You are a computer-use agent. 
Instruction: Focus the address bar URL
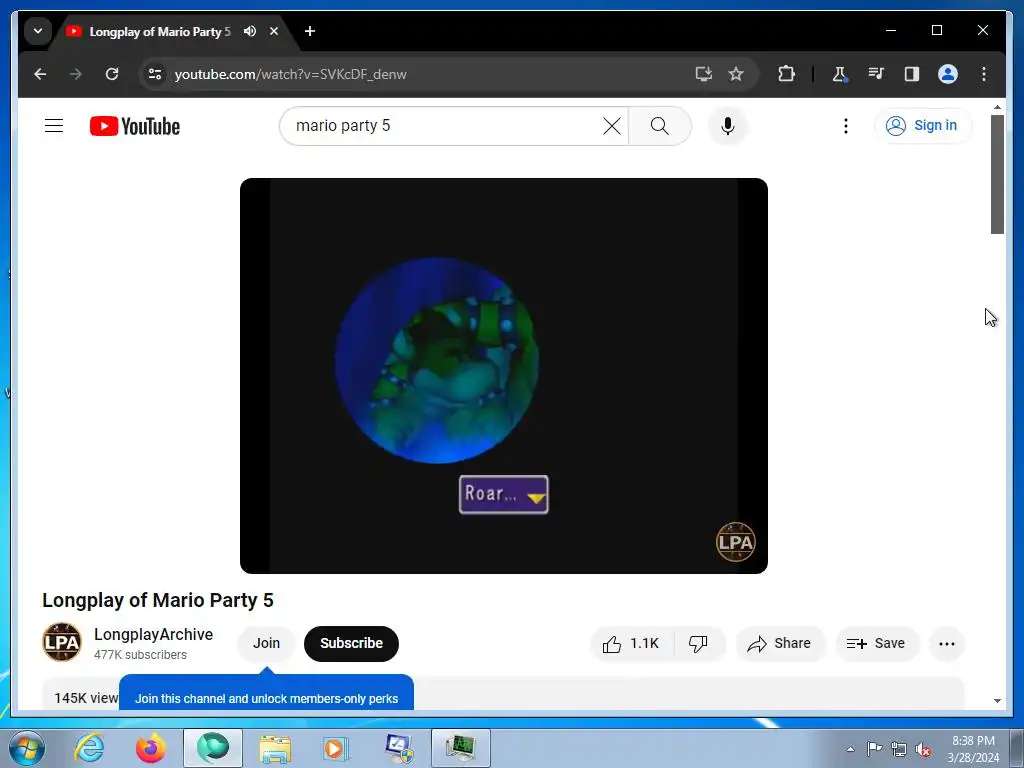pyautogui.click(x=291, y=74)
